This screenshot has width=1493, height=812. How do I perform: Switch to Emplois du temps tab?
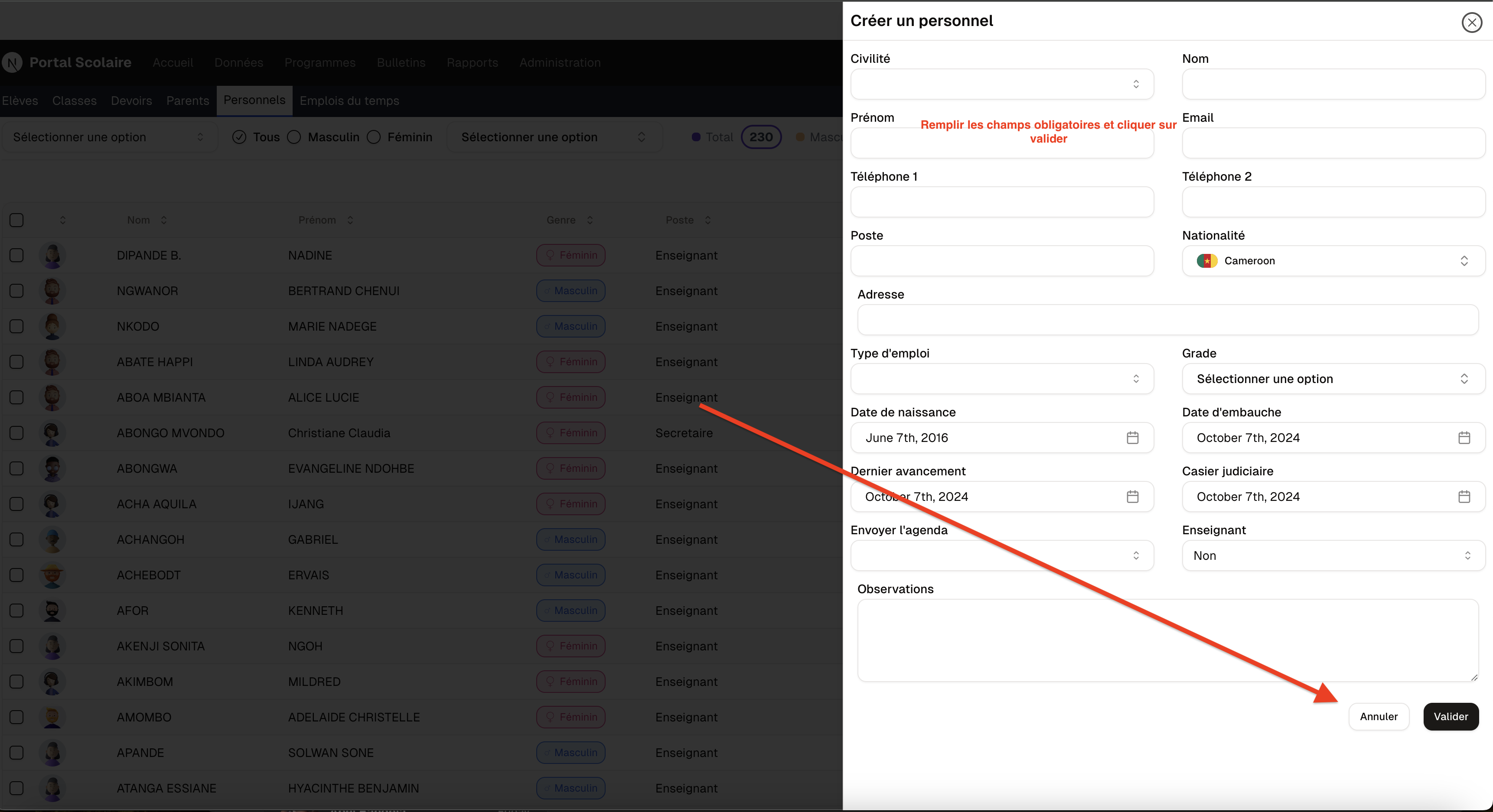[349, 101]
